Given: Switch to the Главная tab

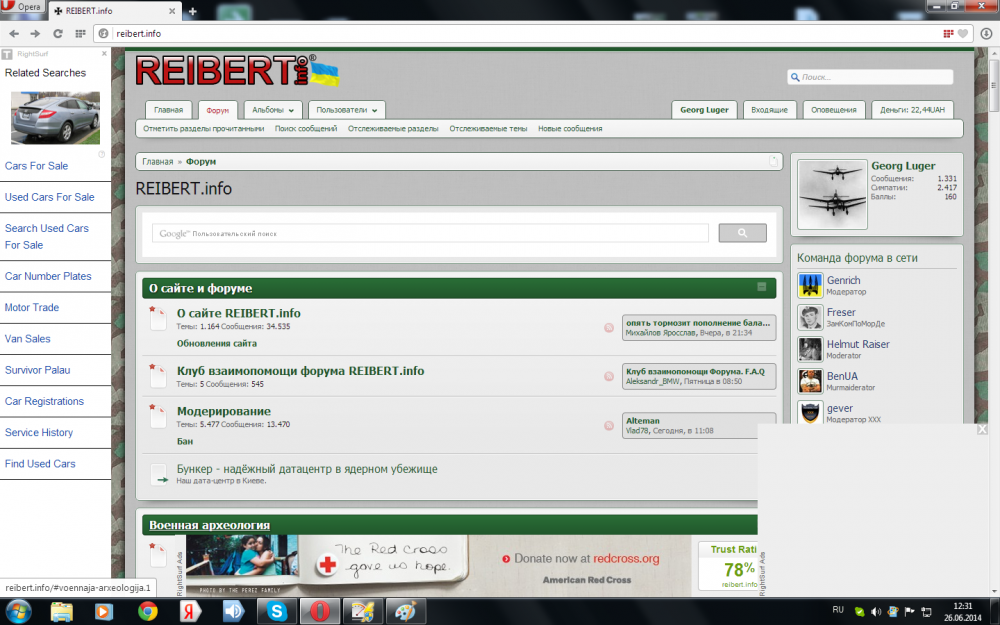Looking at the screenshot, I should pyautogui.click(x=168, y=110).
